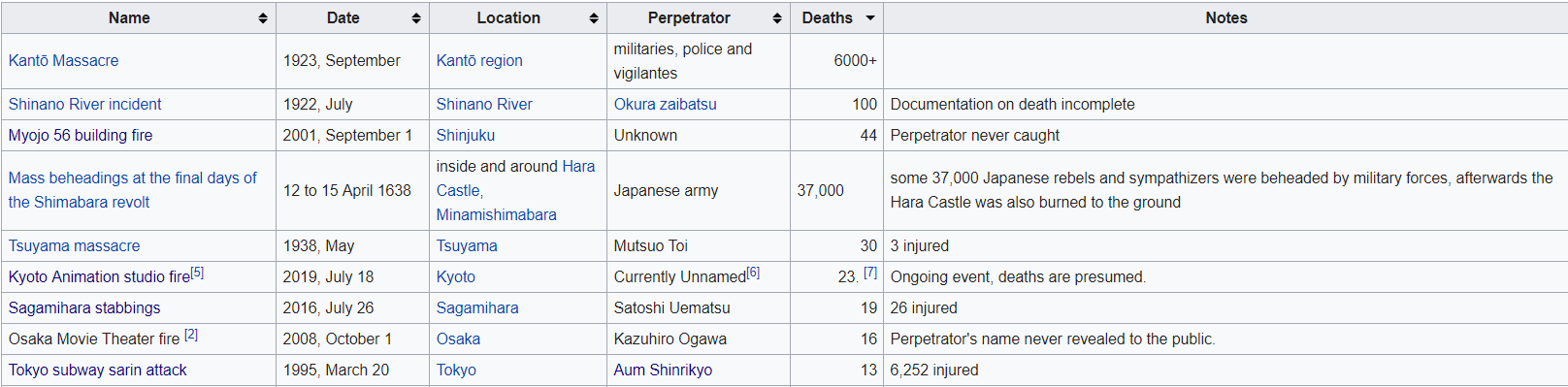Viewport: 1568px width, 387px height.
Task: Open the Tokyo subway sarin attack link
Action: coord(97,370)
